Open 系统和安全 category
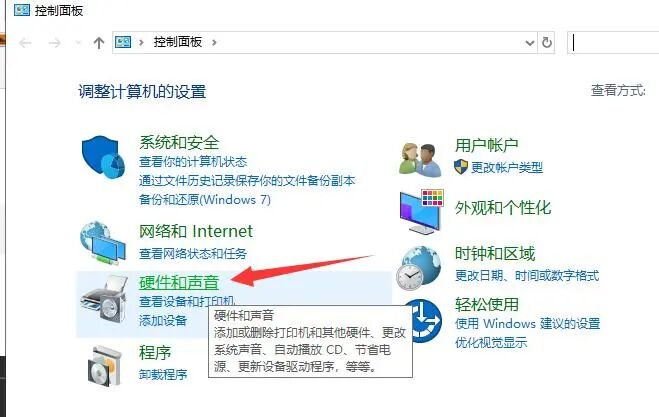 179,143
